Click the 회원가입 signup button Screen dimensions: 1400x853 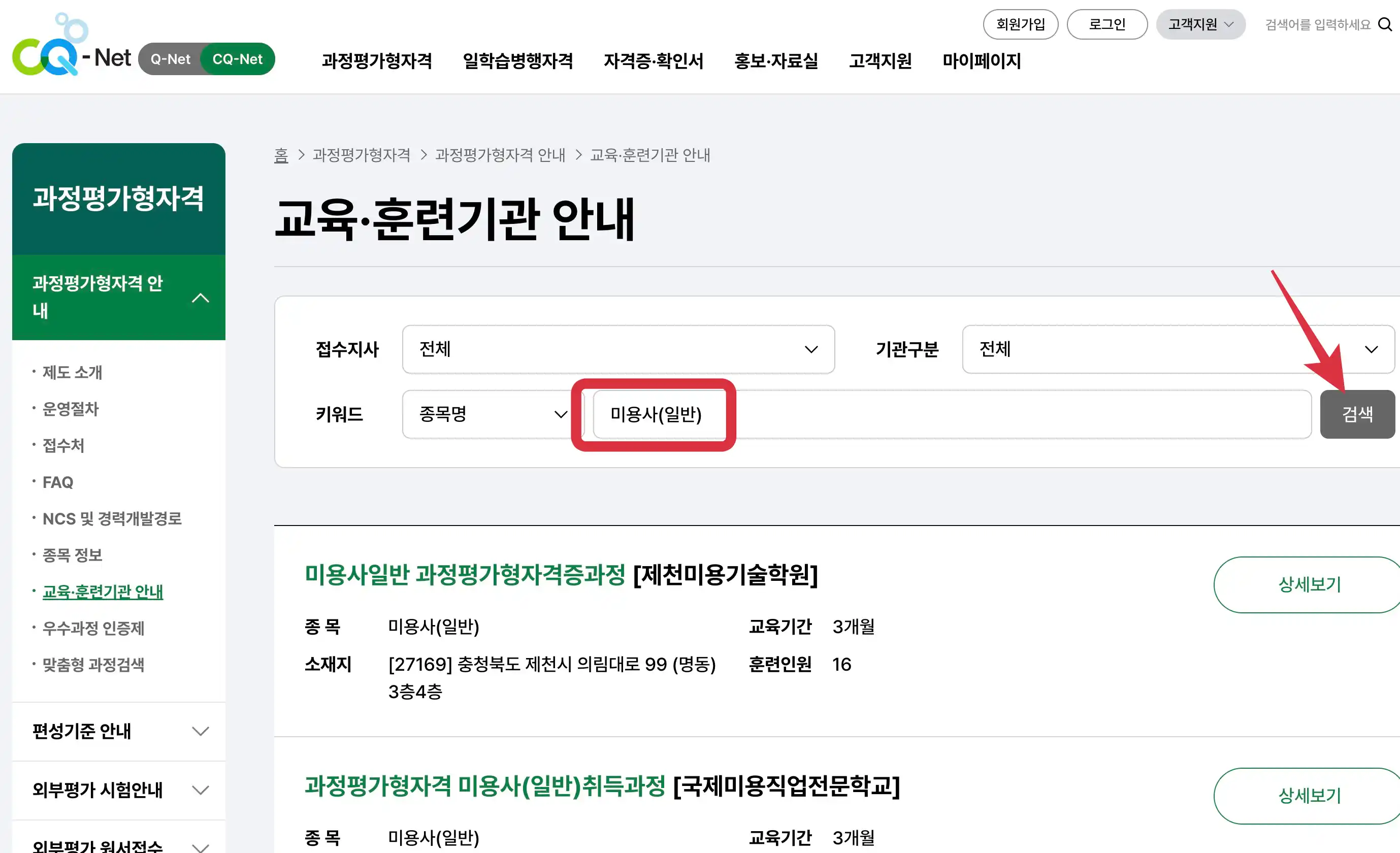(1021, 24)
